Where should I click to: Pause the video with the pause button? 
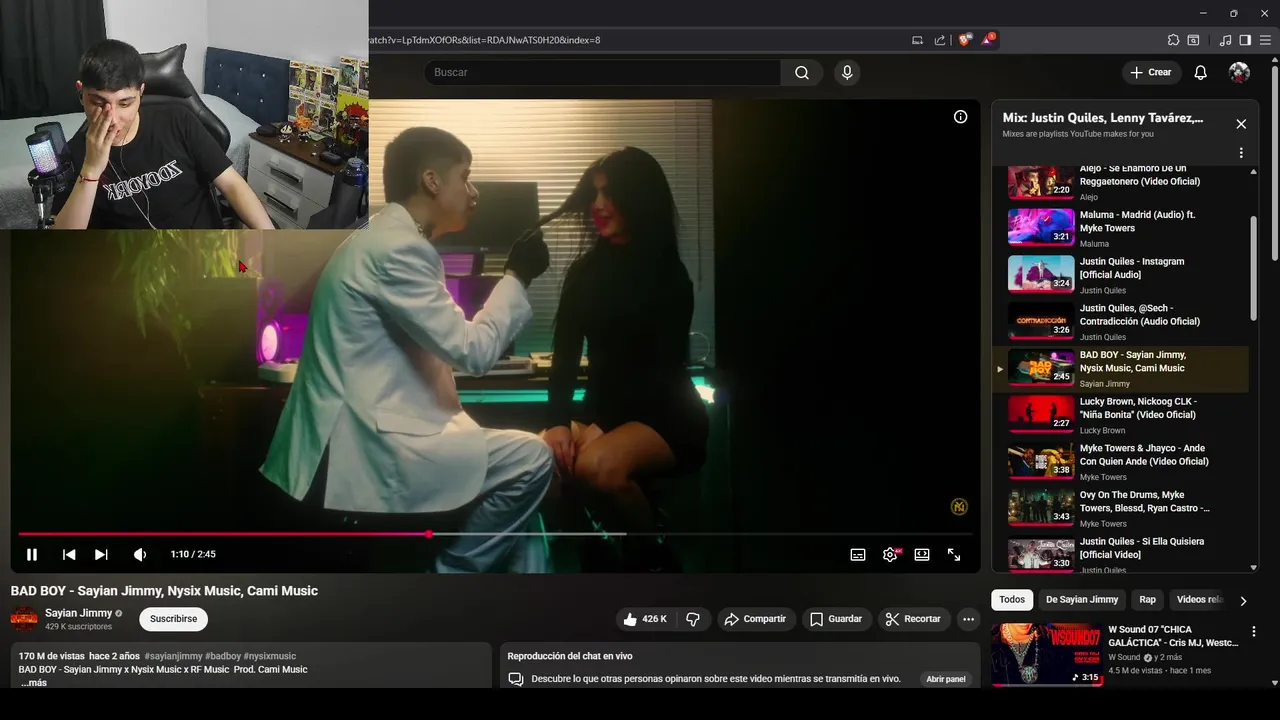coord(32,554)
